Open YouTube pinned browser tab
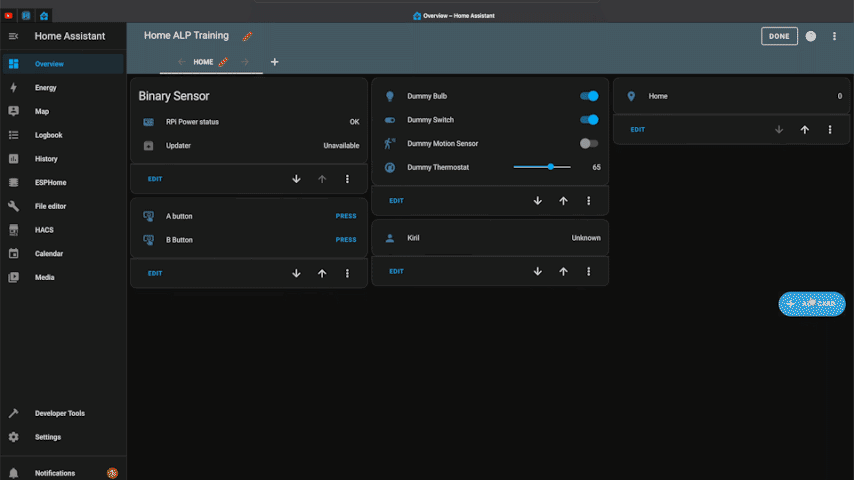The width and height of the screenshot is (854, 480). tap(8, 16)
